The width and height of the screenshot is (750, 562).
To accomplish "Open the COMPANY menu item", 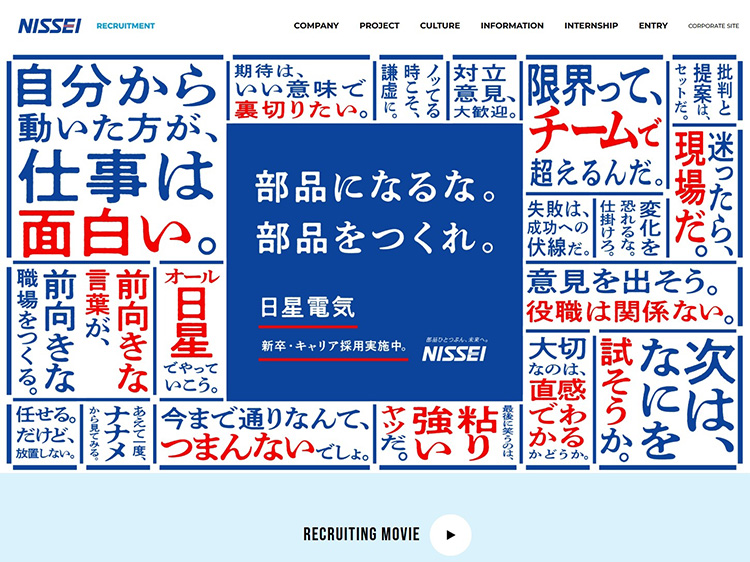I will 316,26.
